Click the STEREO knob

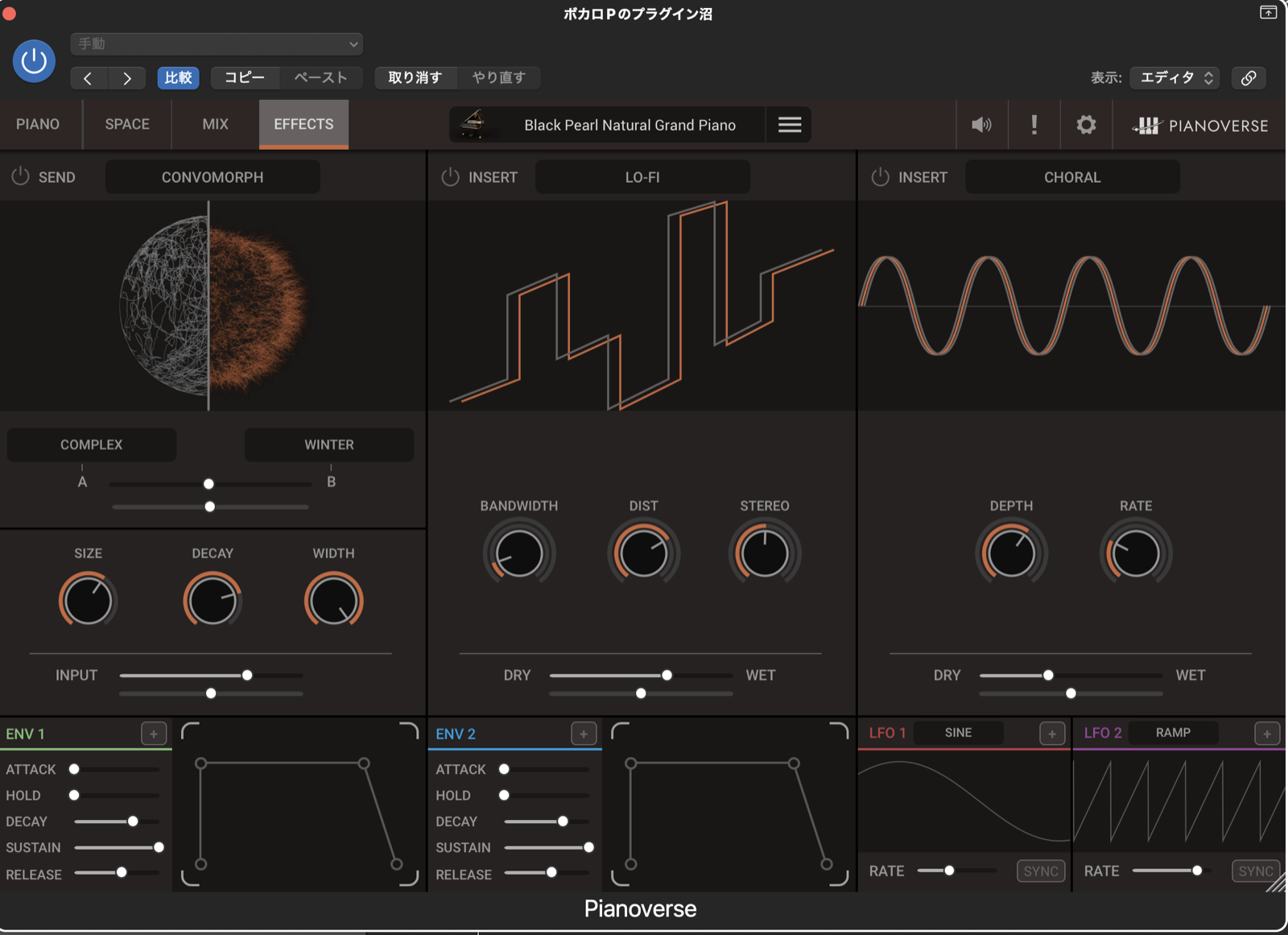coord(765,553)
